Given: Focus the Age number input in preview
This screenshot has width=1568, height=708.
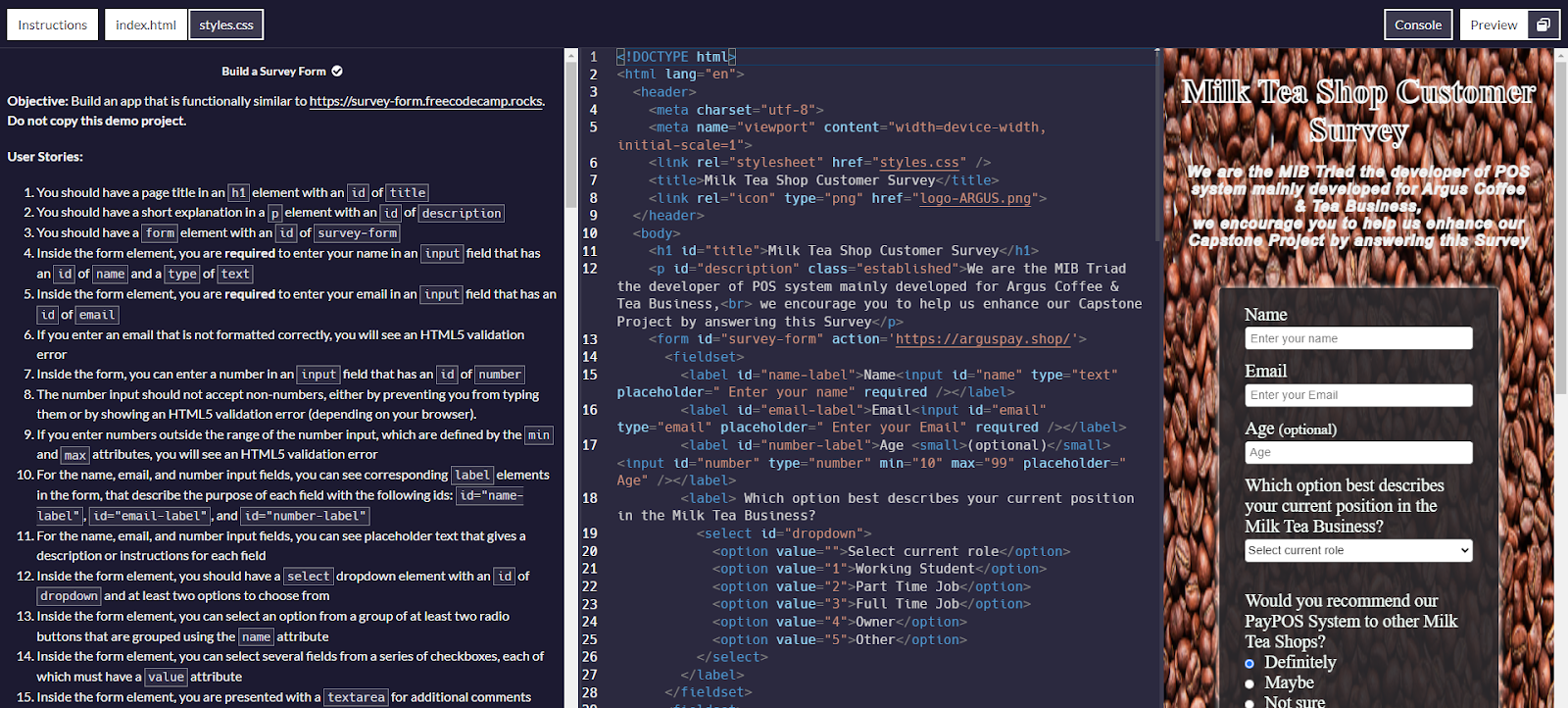Looking at the screenshot, I should (1358, 452).
